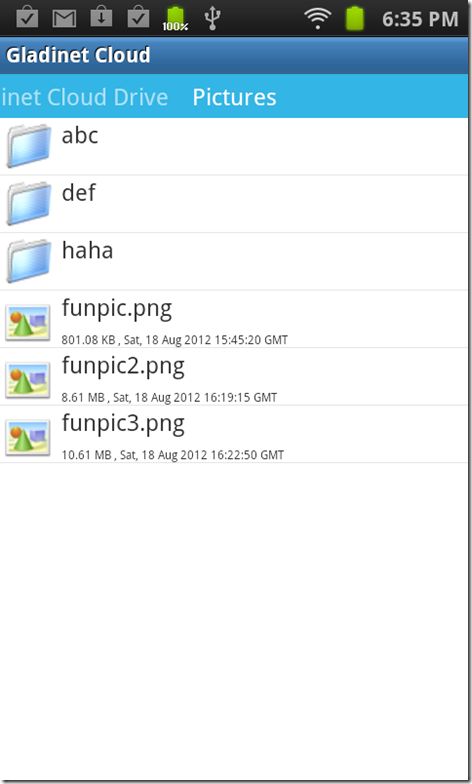This screenshot has height=784, width=472.
Task: Click the Gladinet Cloud title bar text
Action: [x=78, y=55]
